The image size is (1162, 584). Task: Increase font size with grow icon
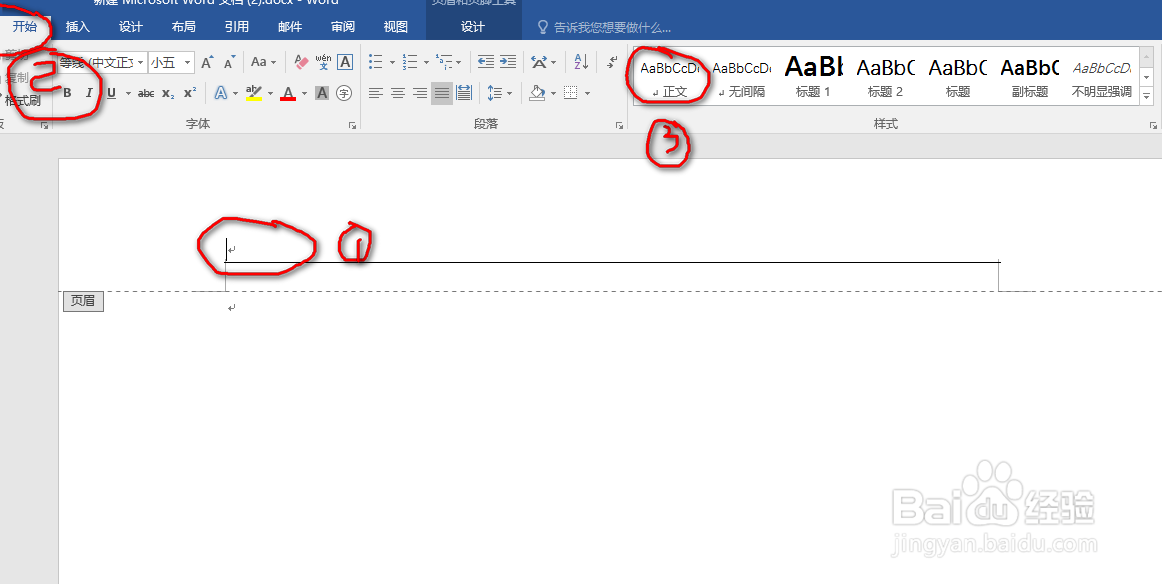pos(208,62)
